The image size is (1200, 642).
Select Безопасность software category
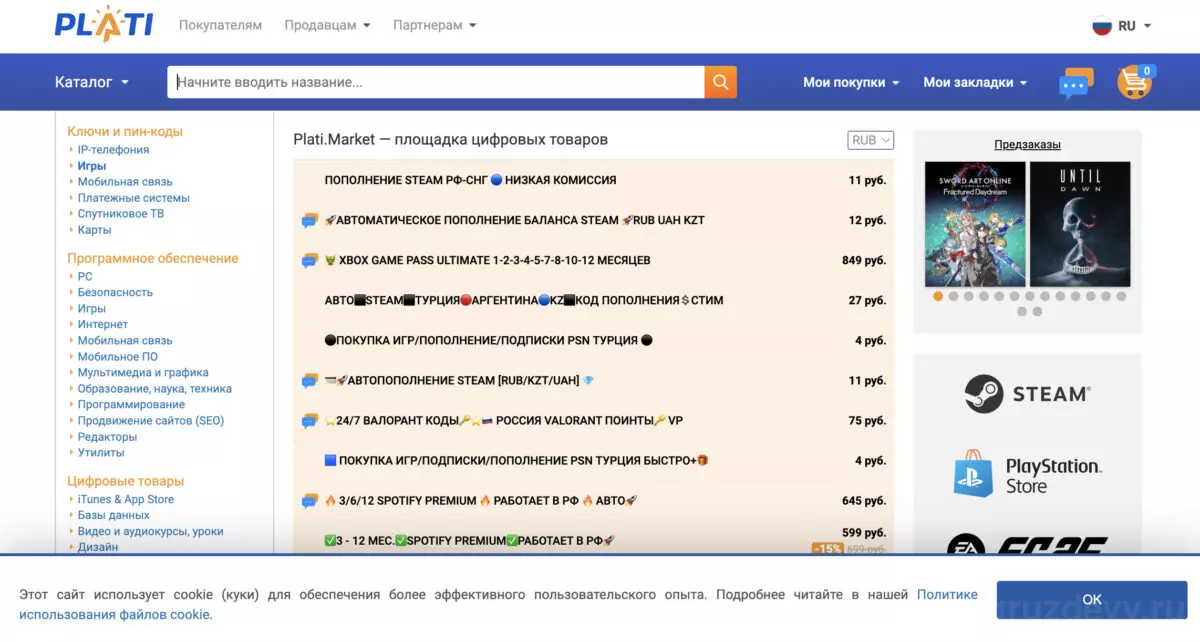click(115, 293)
